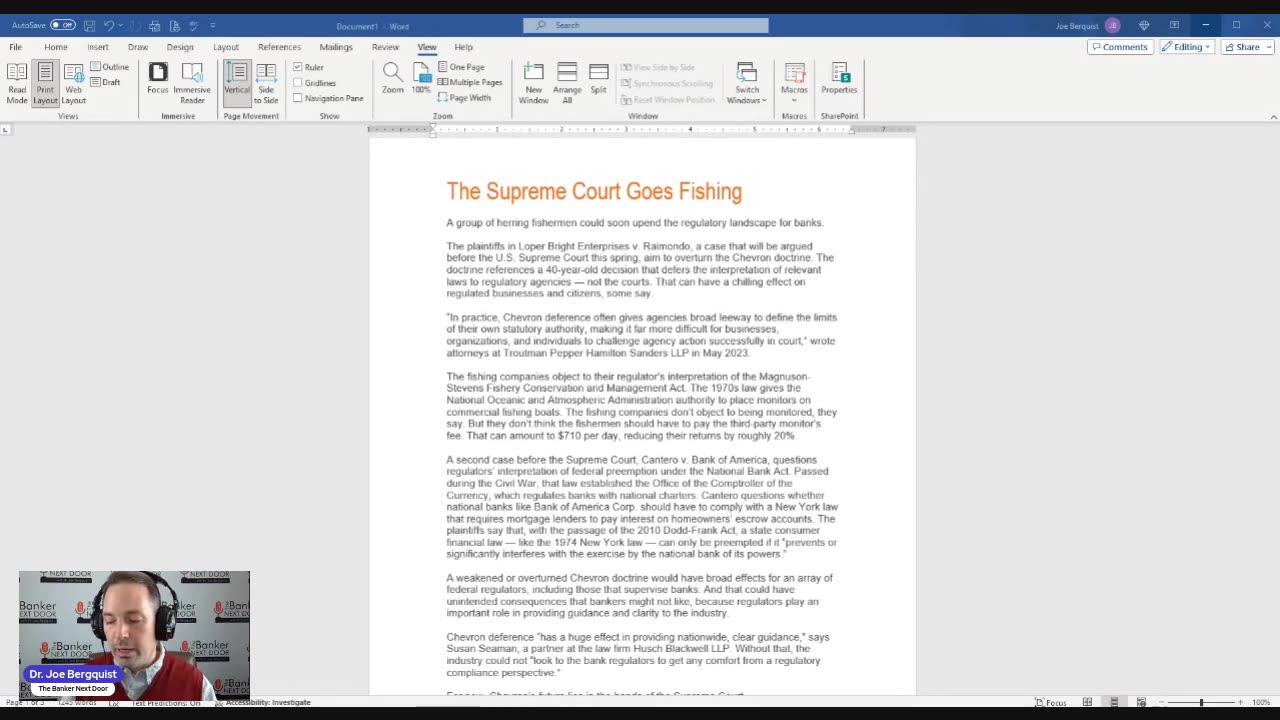Image resolution: width=1280 pixels, height=720 pixels.
Task: Open the Layout tab
Action: coord(226,47)
